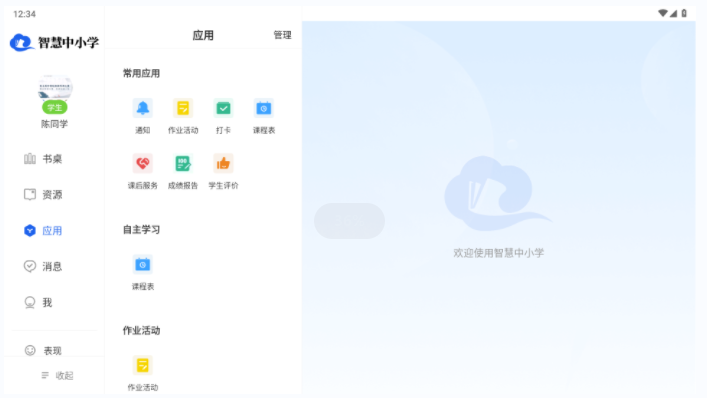Click the battery status icon
The width and height of the screenshot is (707, 398).
(x=684, y=13)
